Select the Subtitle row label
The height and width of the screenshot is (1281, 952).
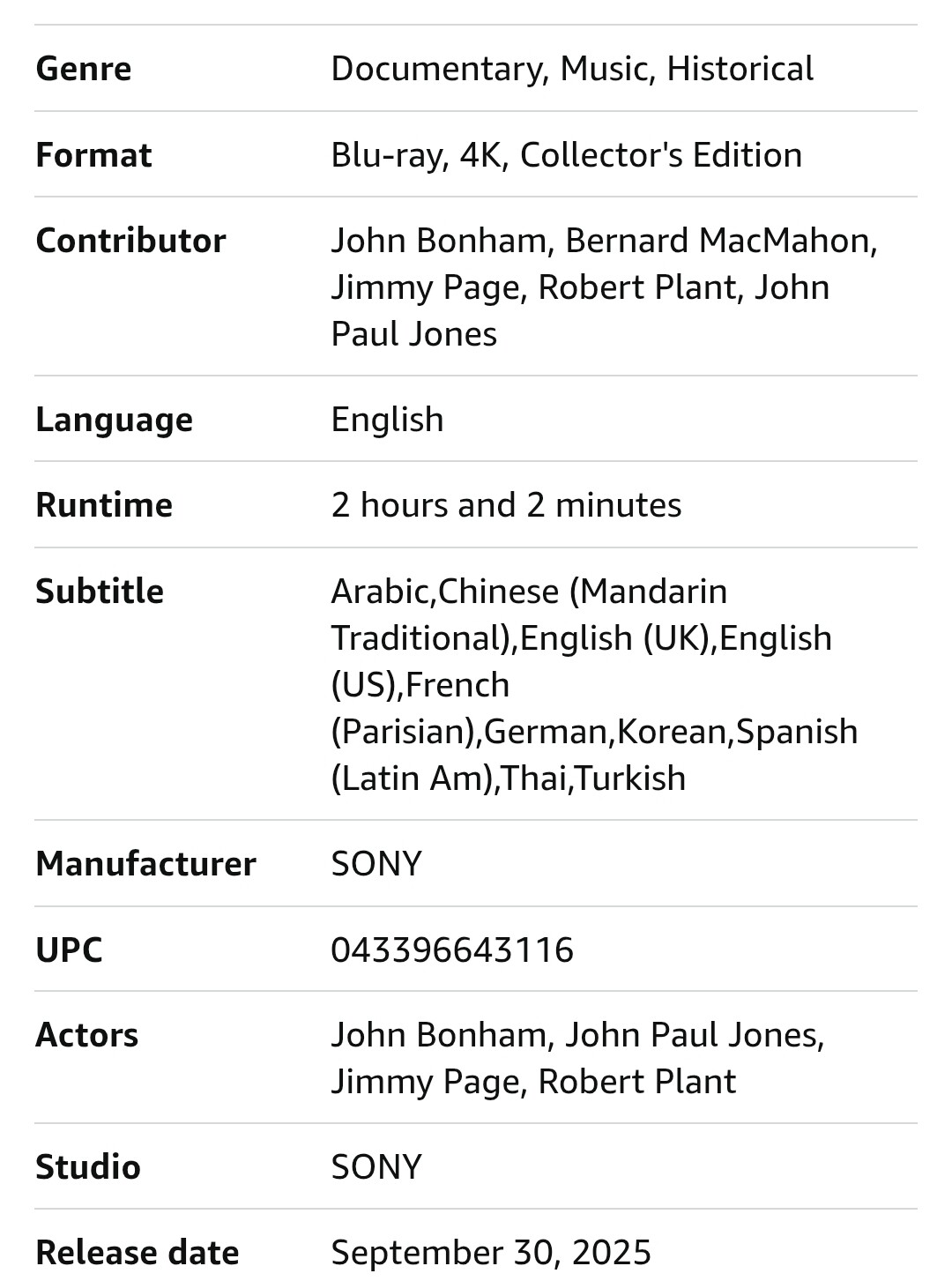[100, 591]
